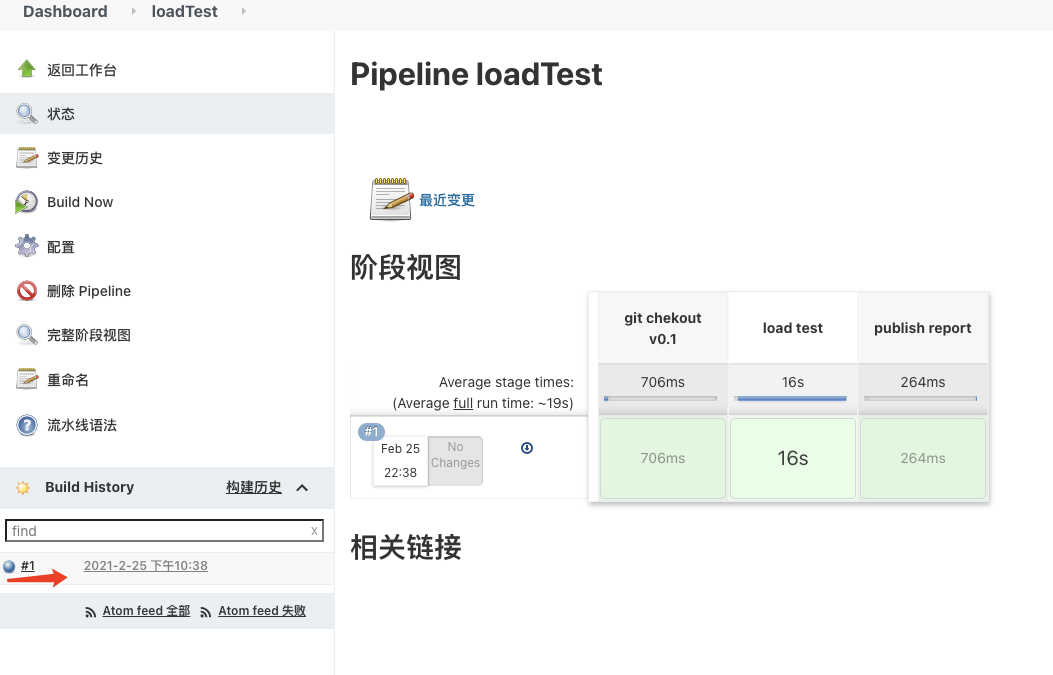Click the #1 build badge in stage view

click(x=371, y=432)
